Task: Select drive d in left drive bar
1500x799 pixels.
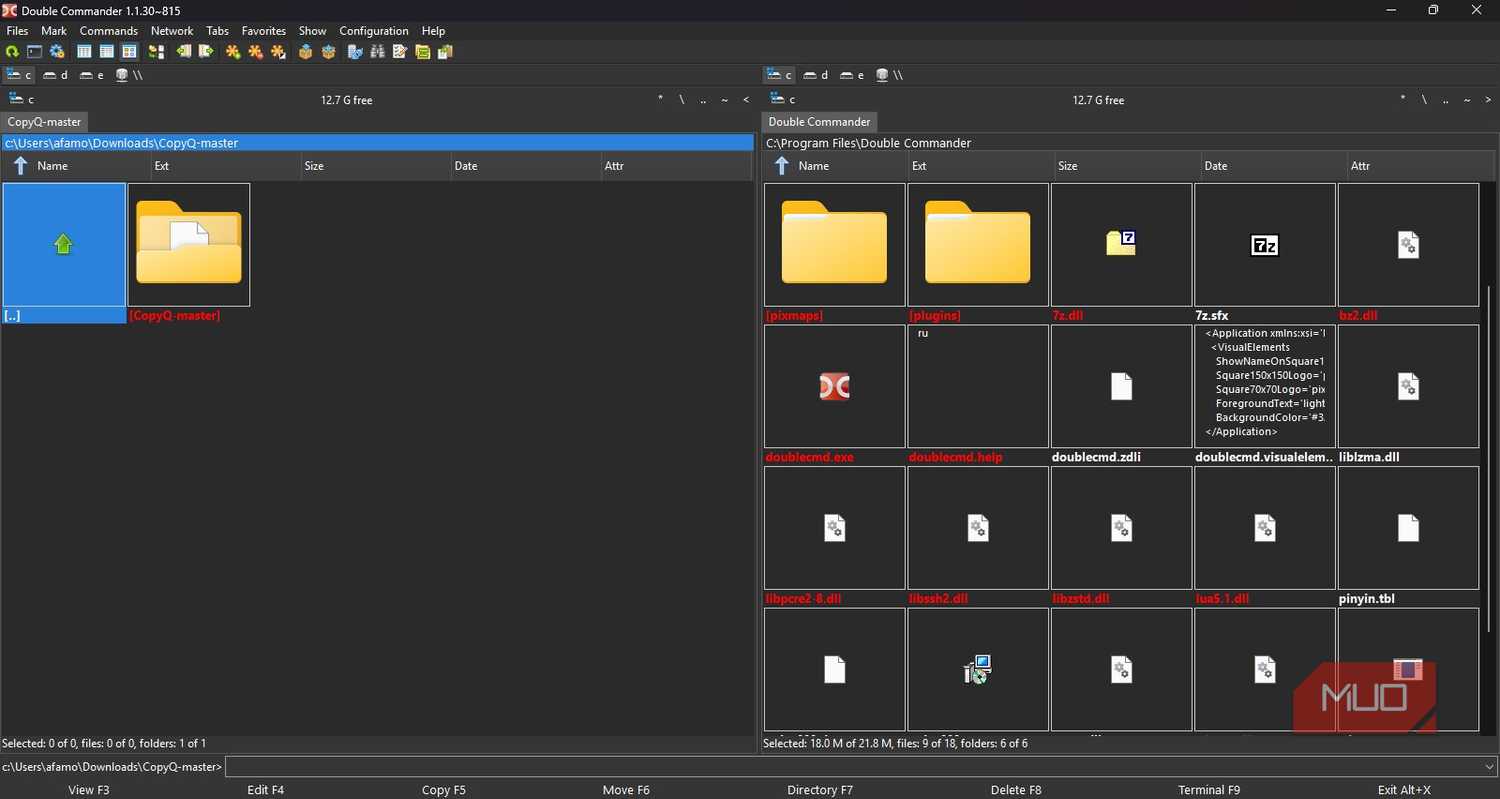Action: [55, 75]
